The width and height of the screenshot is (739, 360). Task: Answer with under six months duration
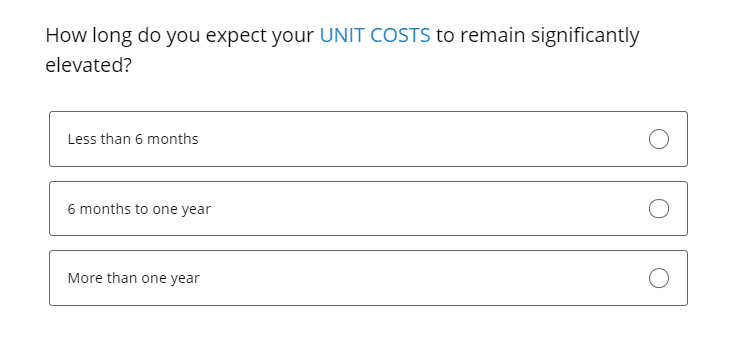tap(368, 139)
